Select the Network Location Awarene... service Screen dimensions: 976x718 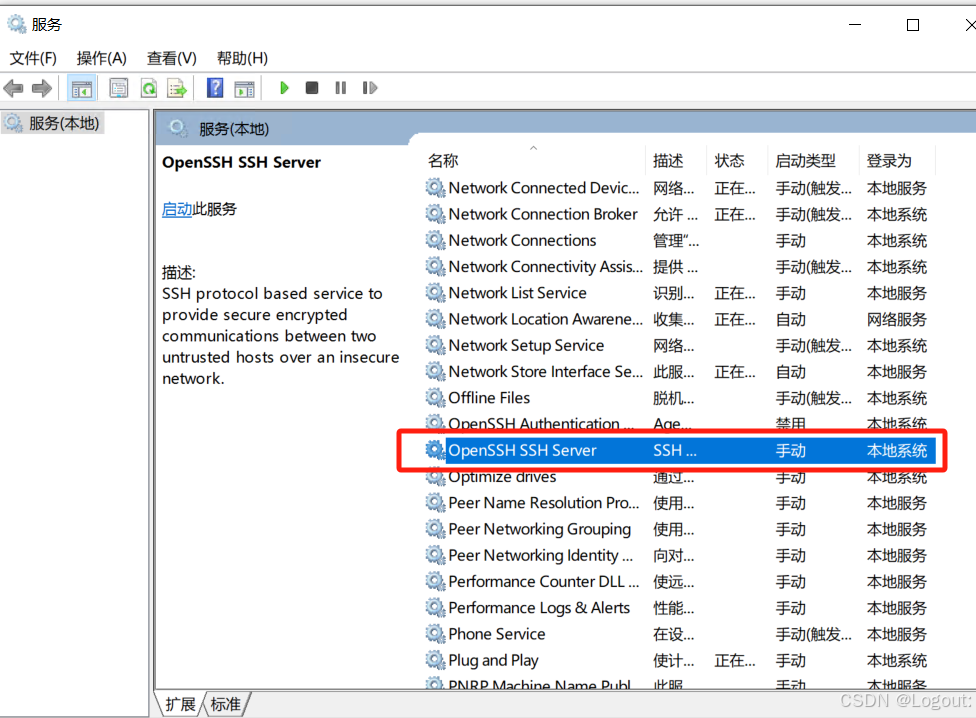680,319
